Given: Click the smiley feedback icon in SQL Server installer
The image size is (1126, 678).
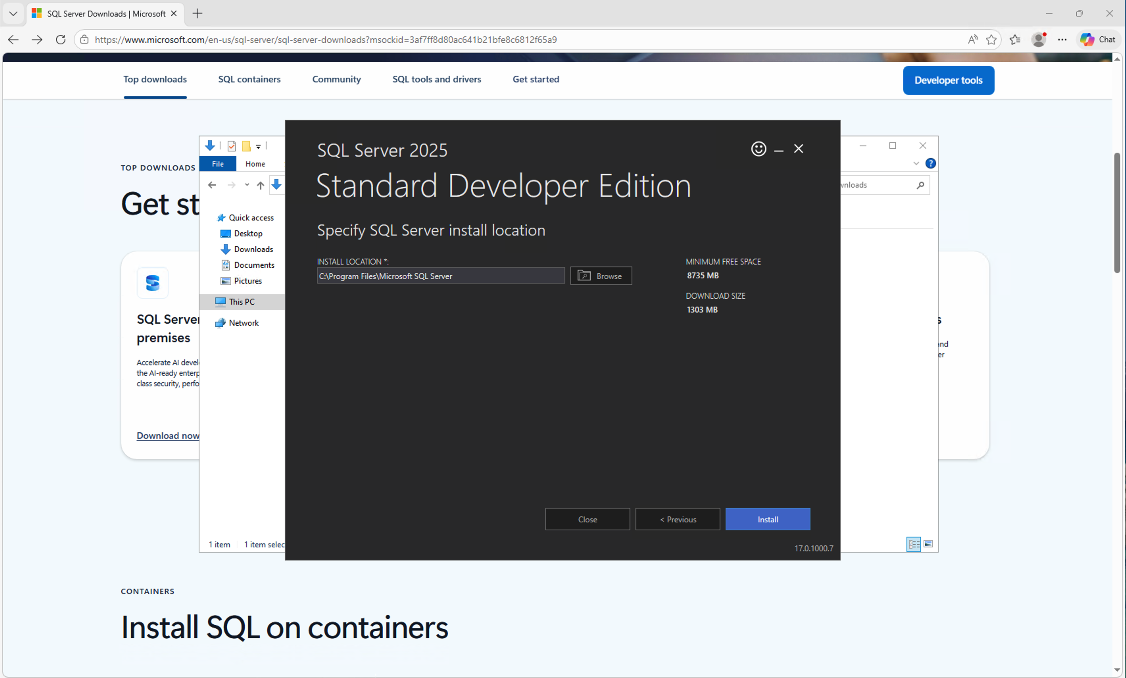Looking at the screenshot, I should [758, 149].
